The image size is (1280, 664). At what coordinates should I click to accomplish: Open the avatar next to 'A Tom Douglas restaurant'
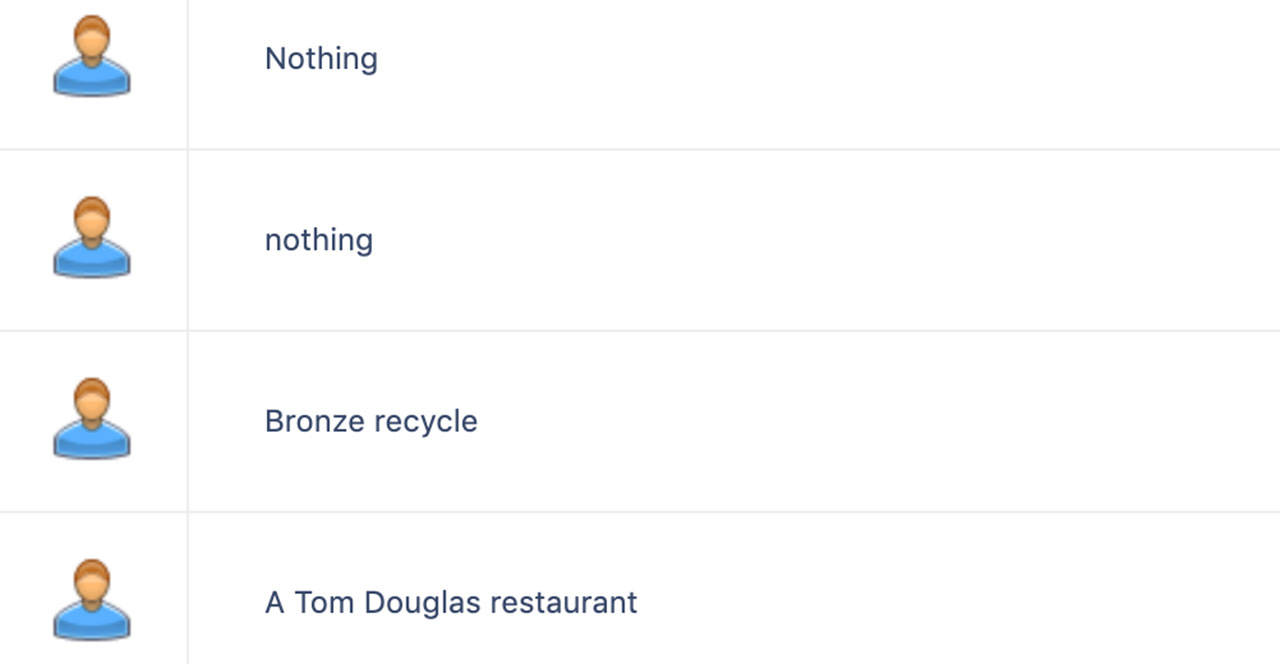91,600
